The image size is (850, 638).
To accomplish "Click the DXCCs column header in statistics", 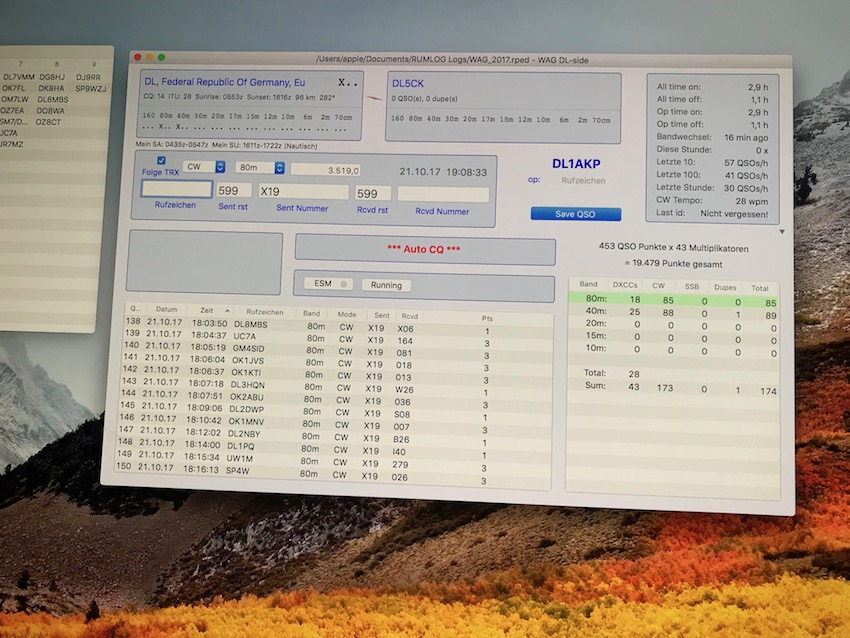I will (624, 285).
